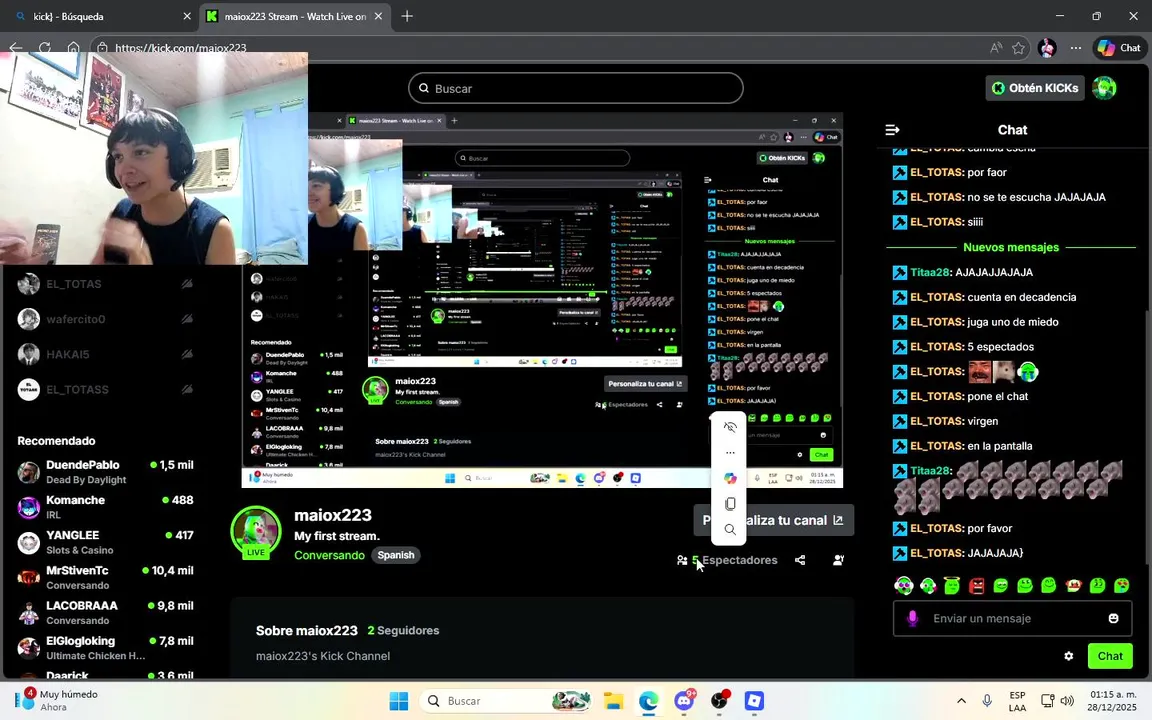Image resolution: width=1152 pixels, height=720 pixels.
Task: Click the purple microphone icon in message box
Action: click(912, 619)
